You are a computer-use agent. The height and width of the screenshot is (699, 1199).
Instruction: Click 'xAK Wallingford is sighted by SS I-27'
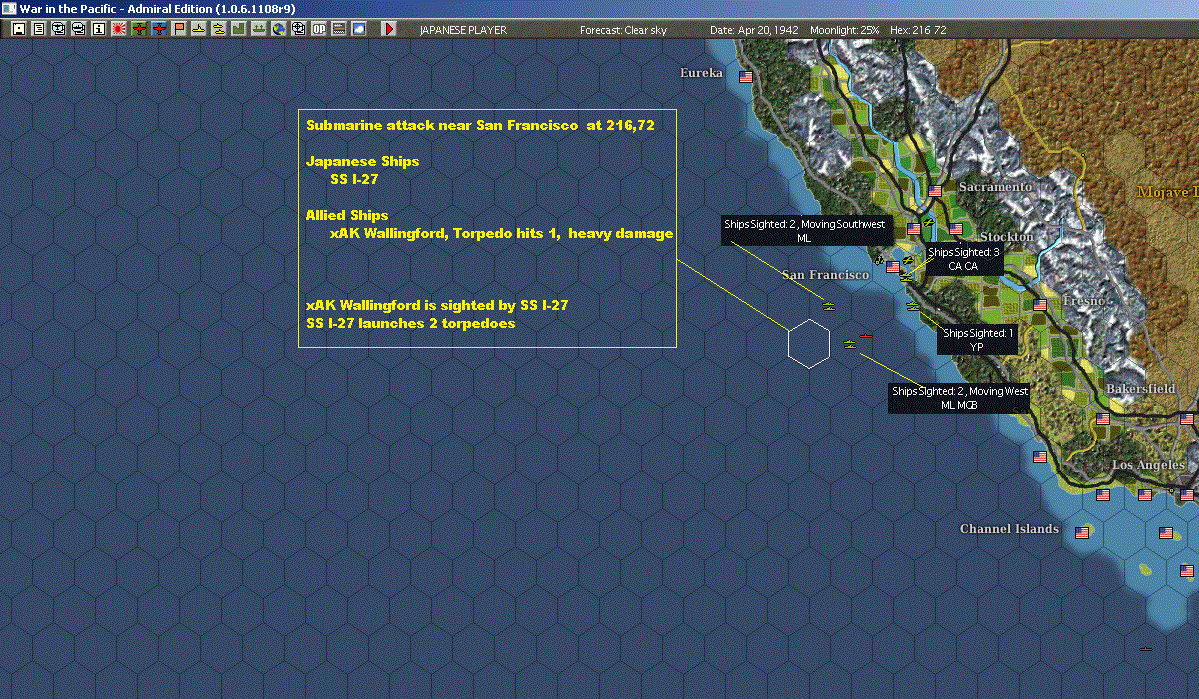[x=437, y=305]
